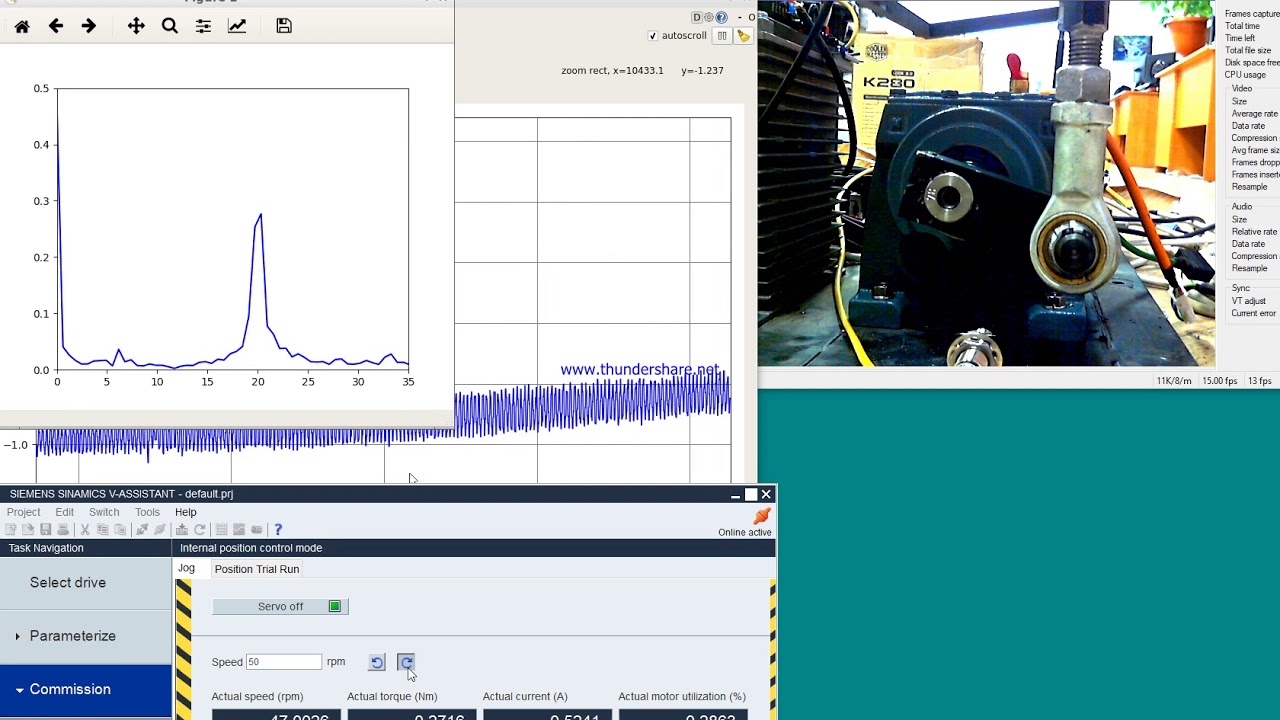The height and width of the screenshot is (720, 1280).
Task: Save the figure with the floppy disk icon
Action: click(284, 27)
